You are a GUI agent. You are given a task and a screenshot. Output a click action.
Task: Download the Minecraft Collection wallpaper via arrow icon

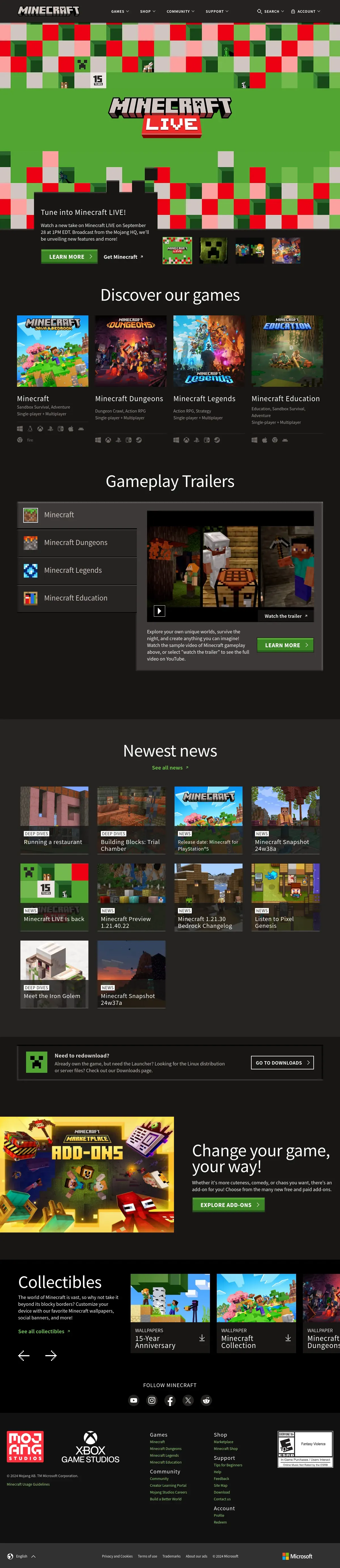coord(288,1338)
